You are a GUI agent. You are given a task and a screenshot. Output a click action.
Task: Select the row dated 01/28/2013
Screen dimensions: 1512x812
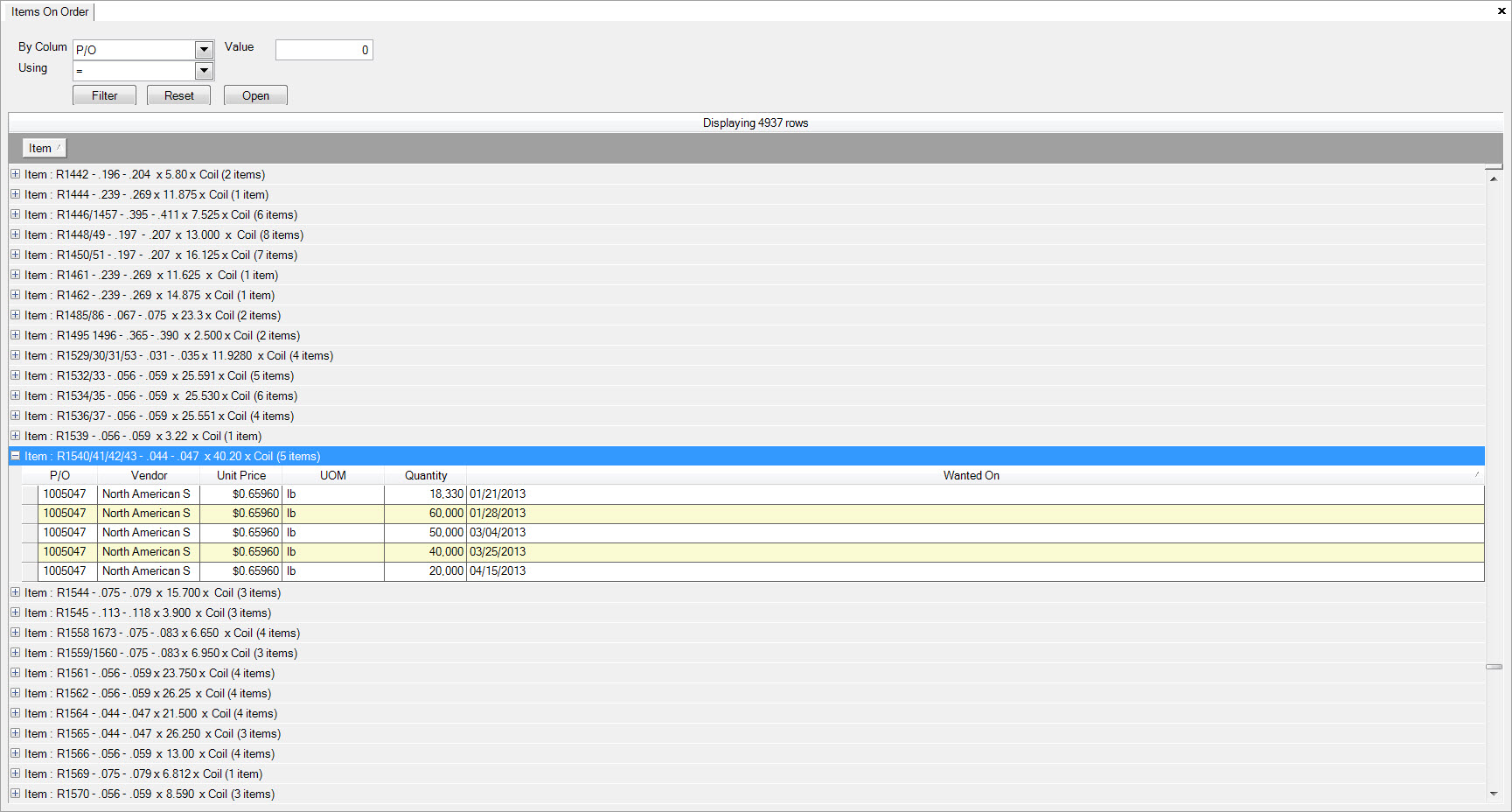coord(498,514)
